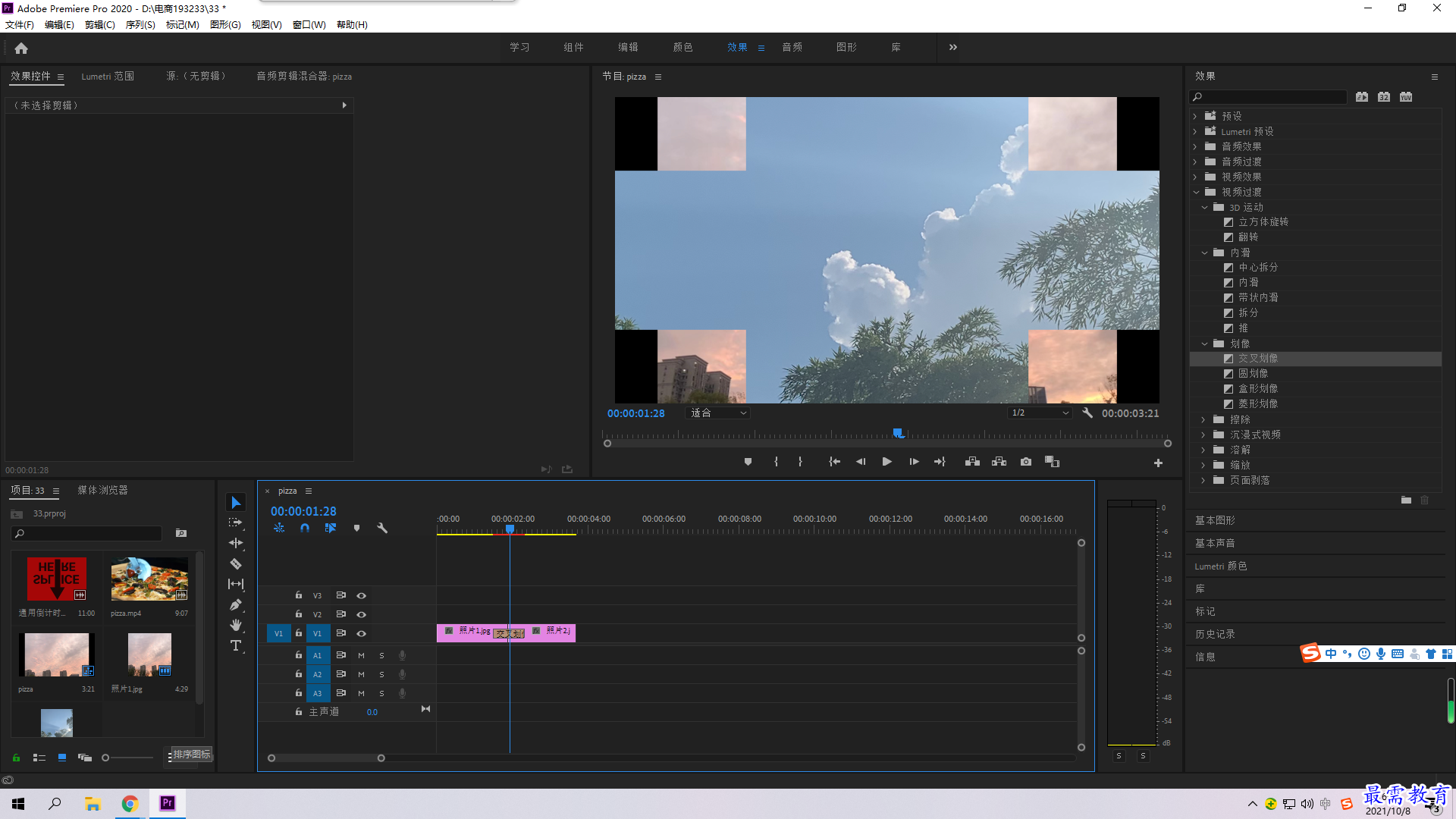Select the Type tool
The width and height of the screenshot is (1456, 819).
point(236,645)
